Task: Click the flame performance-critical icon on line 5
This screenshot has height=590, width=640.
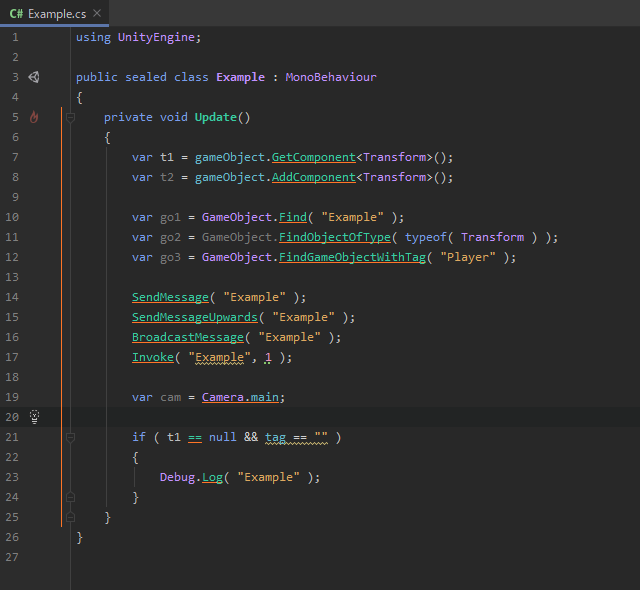Action: [34, 117]
